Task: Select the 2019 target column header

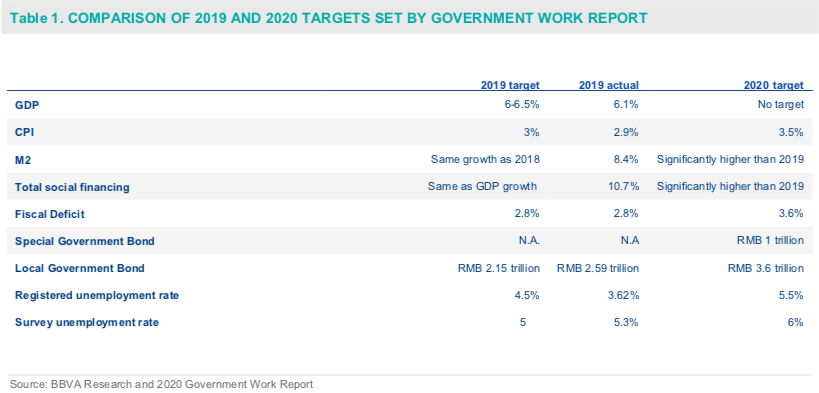Action: tap(510, 85)
